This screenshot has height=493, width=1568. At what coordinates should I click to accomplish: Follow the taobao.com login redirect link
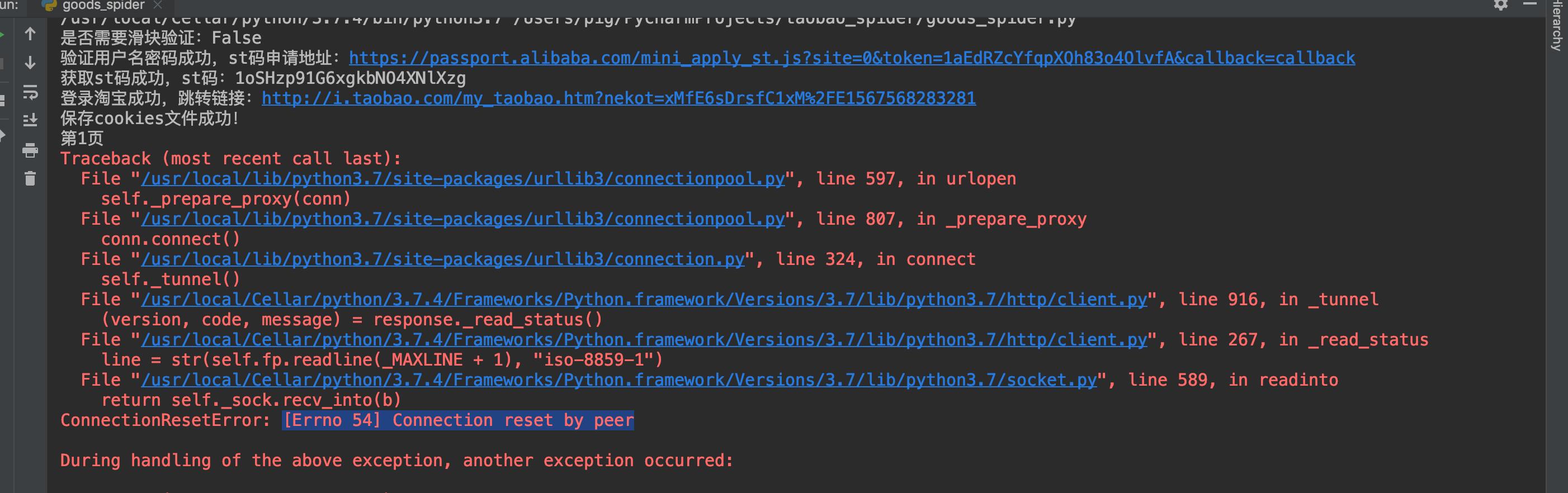[619, 98]
